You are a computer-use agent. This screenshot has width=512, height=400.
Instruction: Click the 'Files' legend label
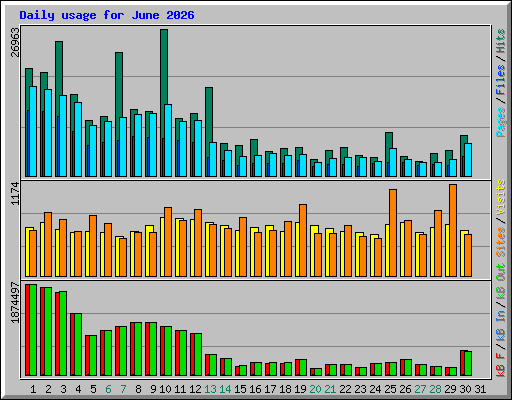coord(501,80)
